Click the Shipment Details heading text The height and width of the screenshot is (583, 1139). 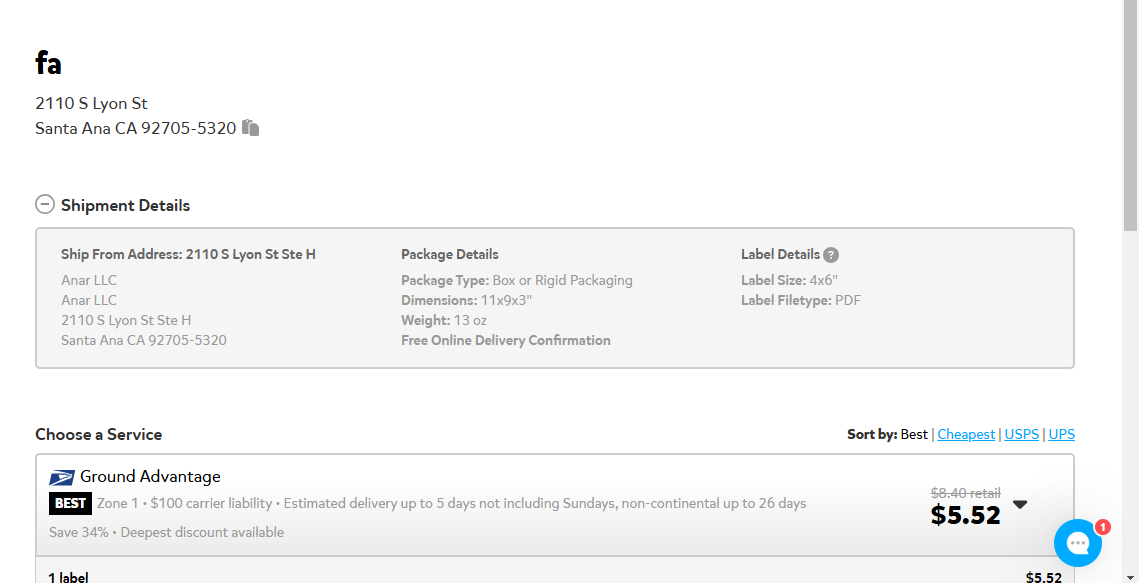tap(125, 205)
